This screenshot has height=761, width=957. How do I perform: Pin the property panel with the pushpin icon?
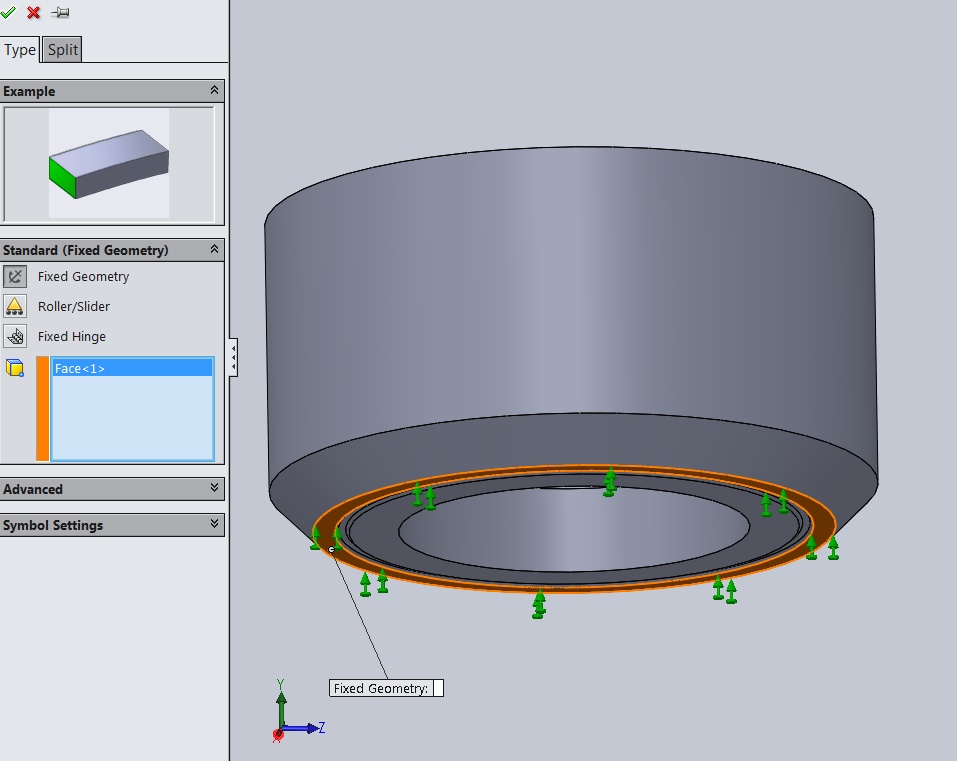click(60, 12)
